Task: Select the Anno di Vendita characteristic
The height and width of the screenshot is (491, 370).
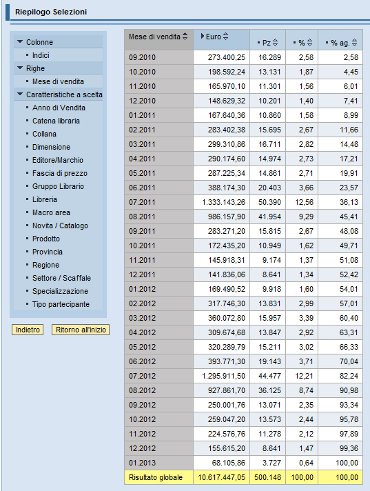Action: 59,108
